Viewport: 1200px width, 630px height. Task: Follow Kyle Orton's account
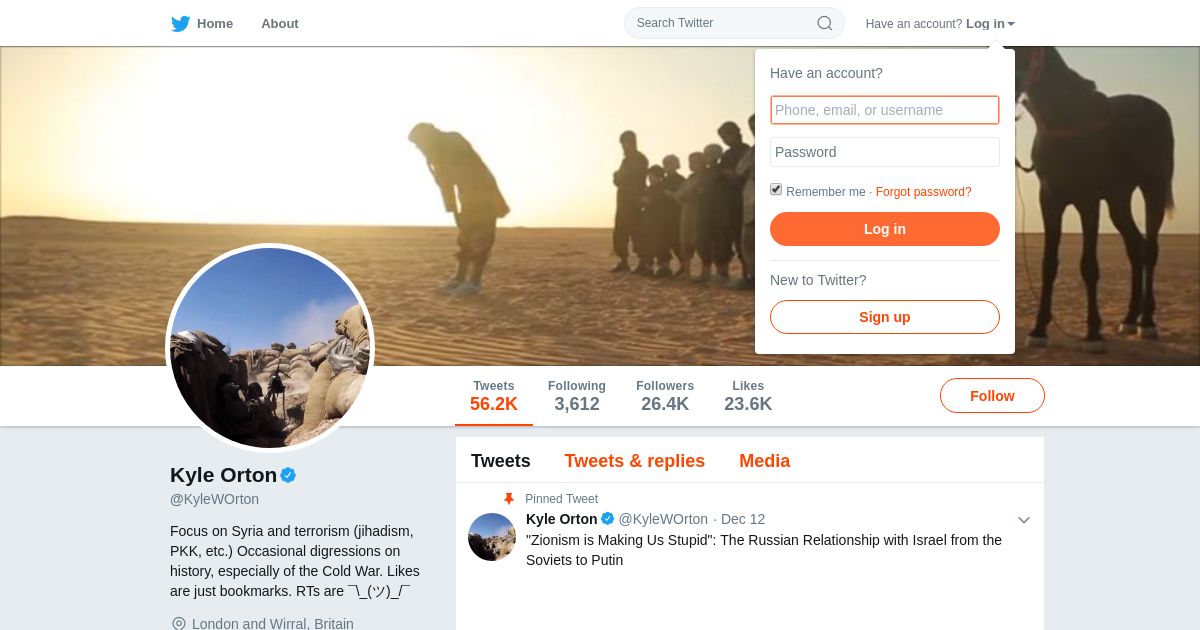tap(992, 396)
